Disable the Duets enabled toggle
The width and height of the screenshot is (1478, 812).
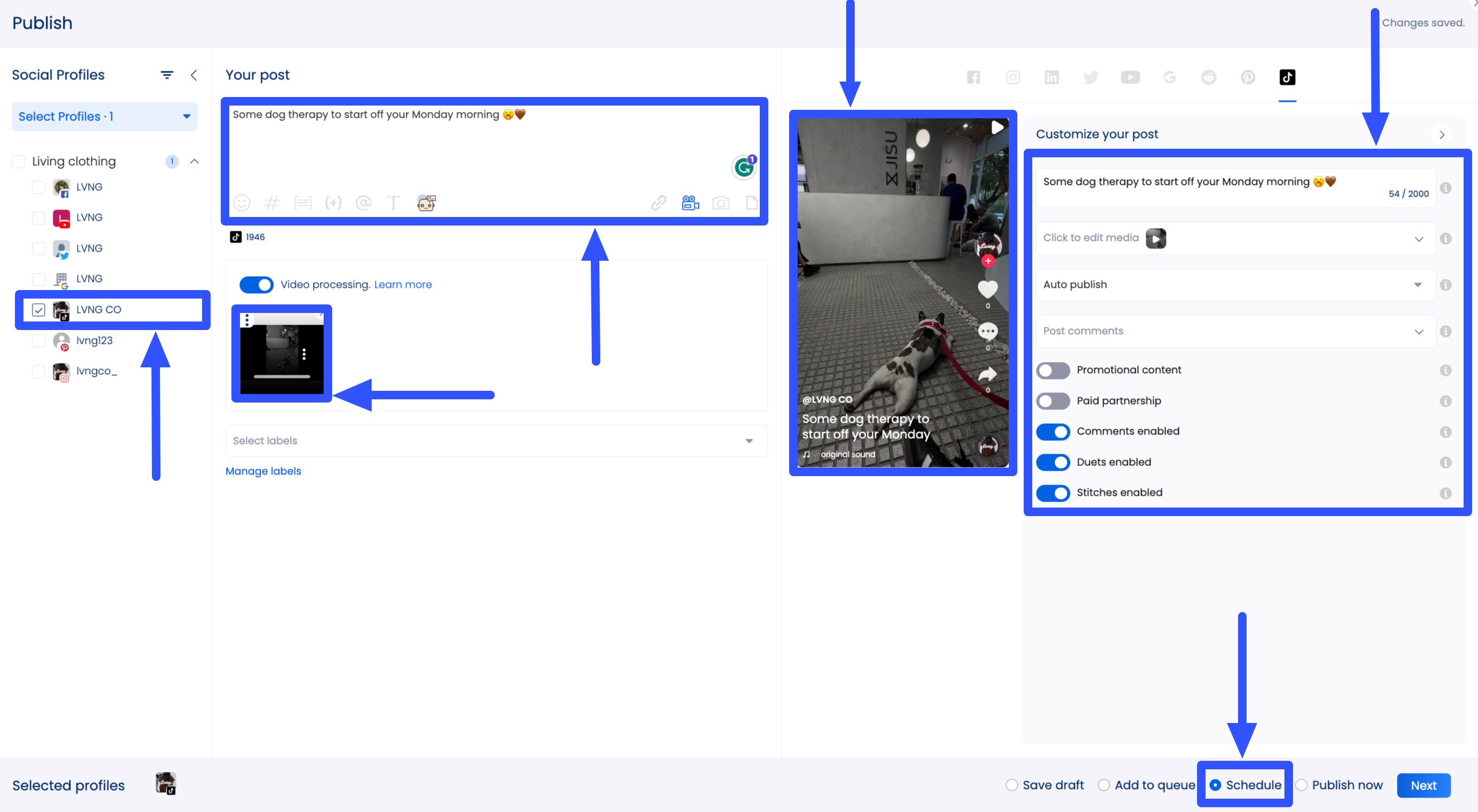click(x=1053, y=462)
